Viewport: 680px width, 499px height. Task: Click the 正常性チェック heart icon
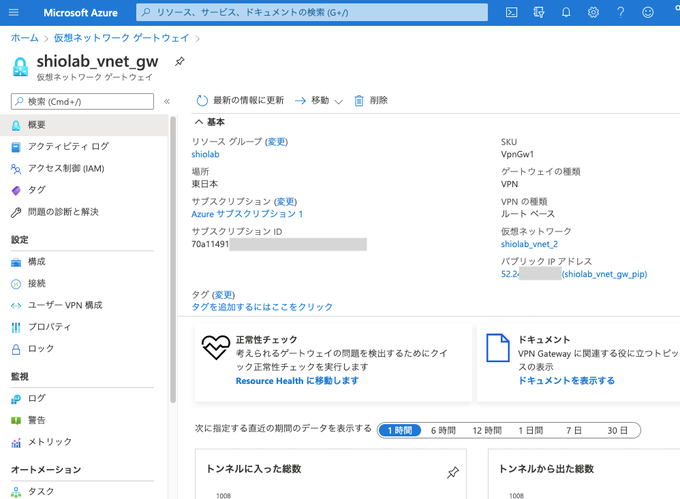click(x=216, y=347)
